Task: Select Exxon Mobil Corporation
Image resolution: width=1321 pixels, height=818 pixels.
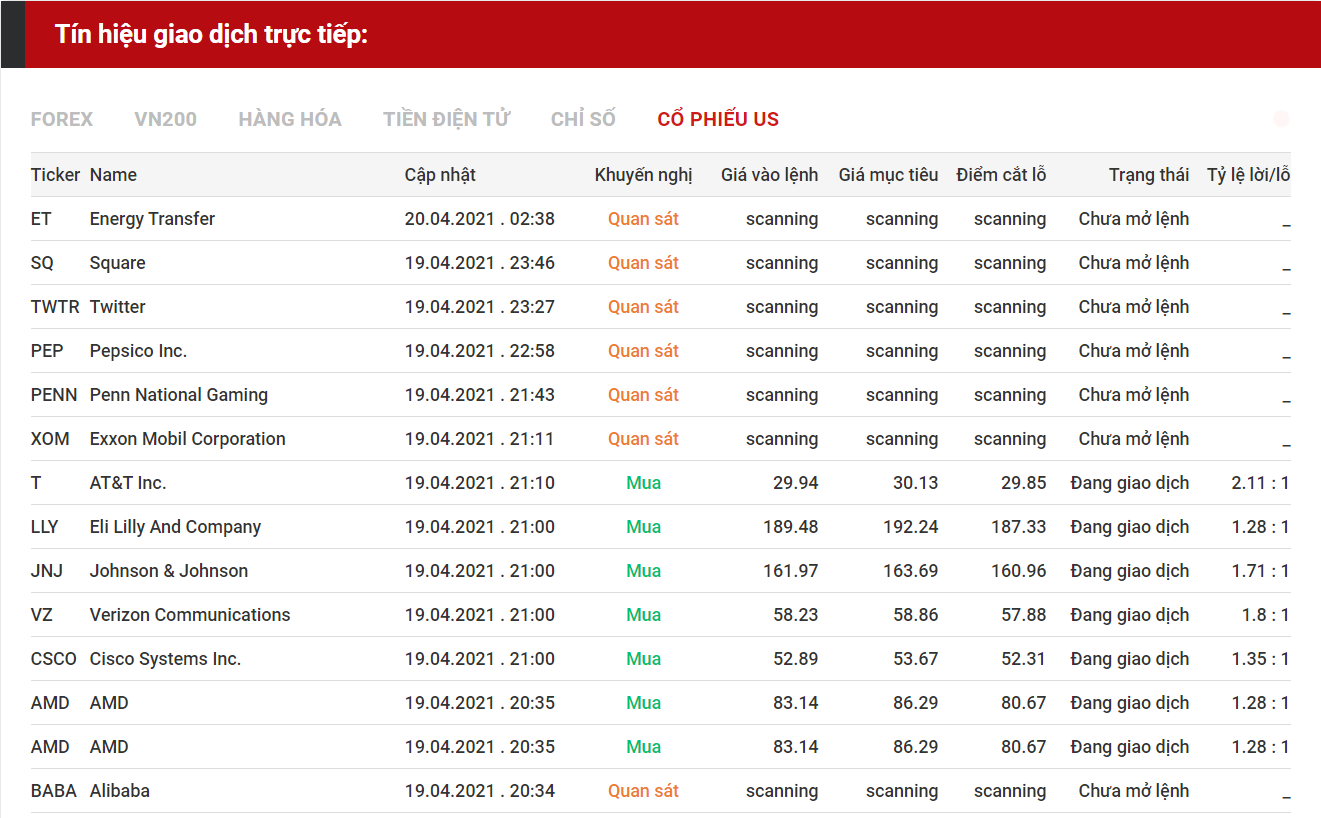Action: point(188,439)
